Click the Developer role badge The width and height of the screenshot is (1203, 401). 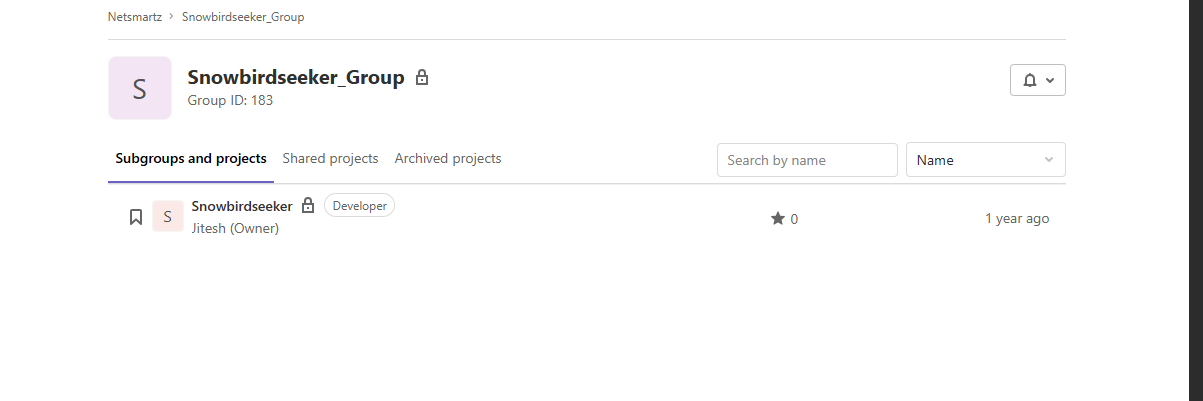[x=359, y=205]
